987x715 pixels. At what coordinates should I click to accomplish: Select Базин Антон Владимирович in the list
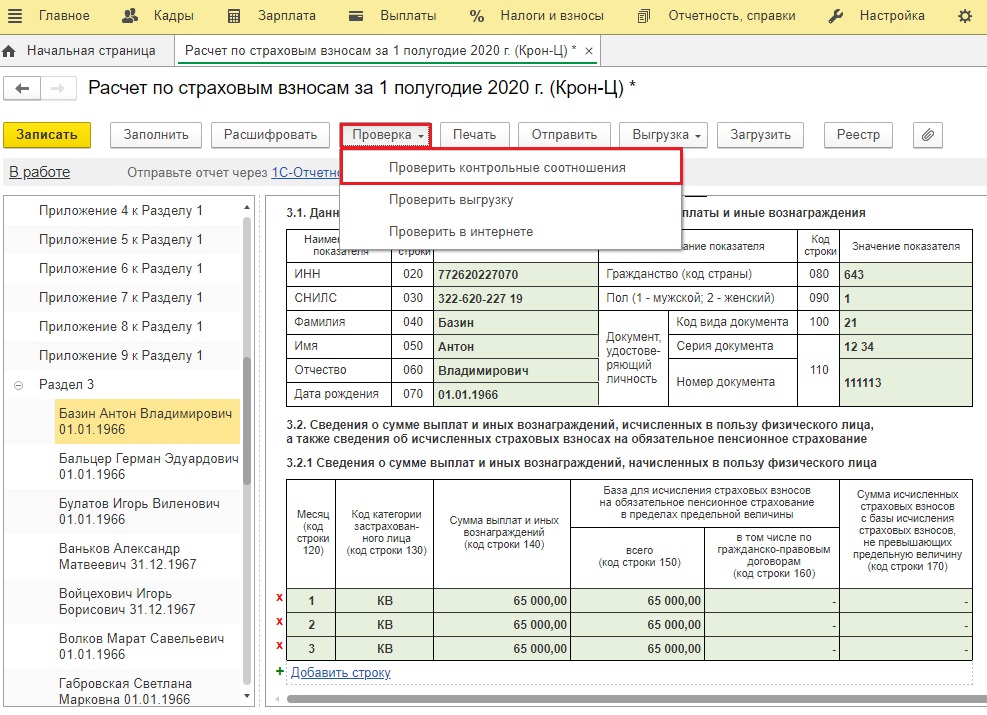146,421
